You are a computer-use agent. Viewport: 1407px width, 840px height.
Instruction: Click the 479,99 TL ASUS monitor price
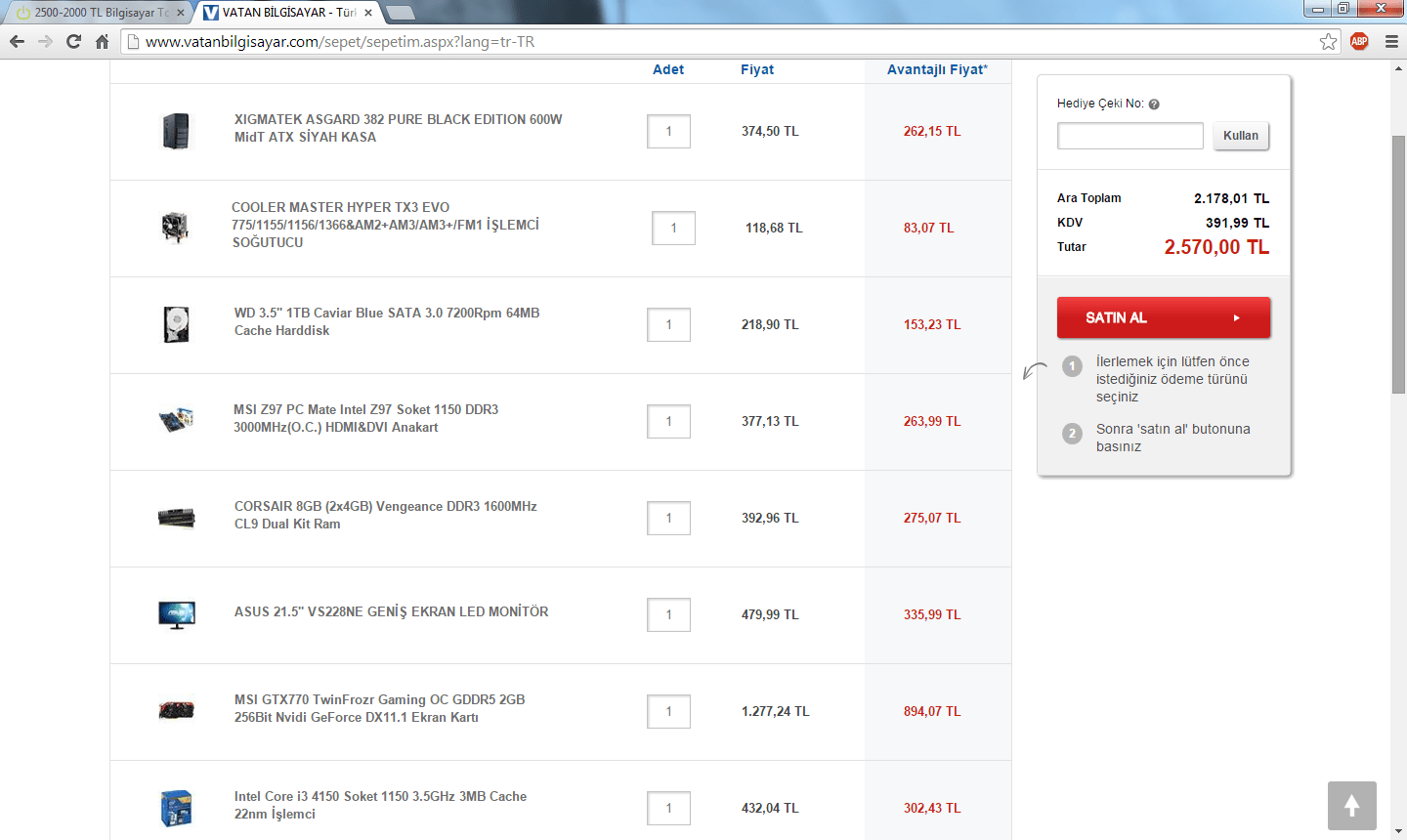(770, 614)
